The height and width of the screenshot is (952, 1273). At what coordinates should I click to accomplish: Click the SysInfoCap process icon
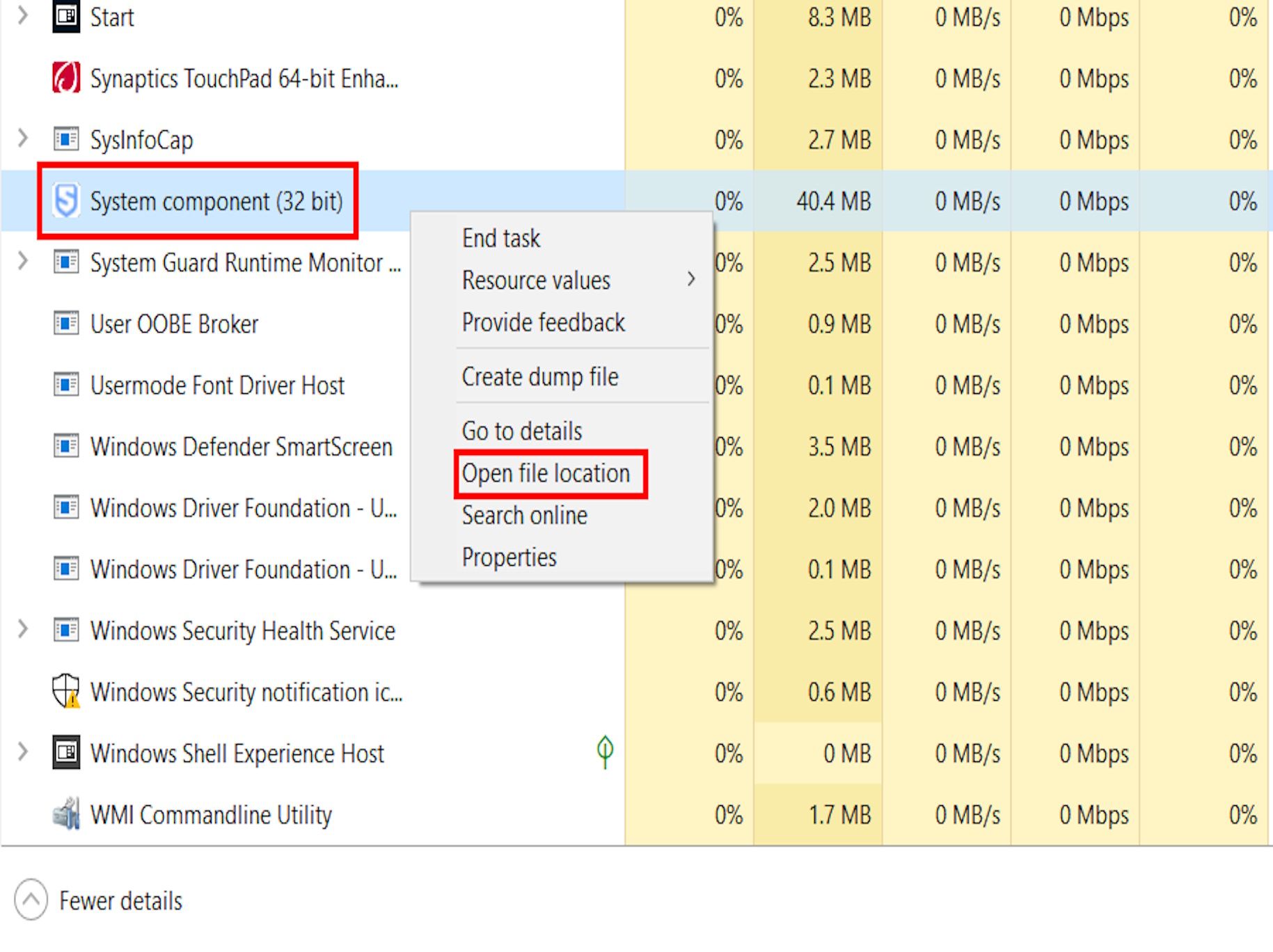coord(66,139)
